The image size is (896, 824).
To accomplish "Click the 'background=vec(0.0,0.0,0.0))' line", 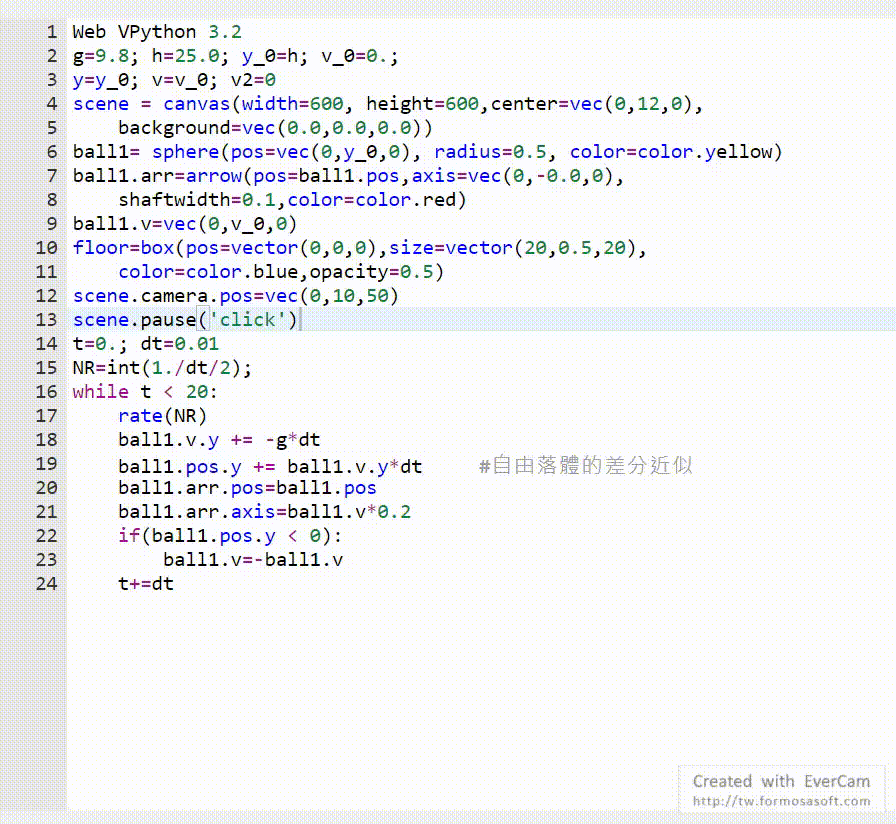I will pos(275,128).
